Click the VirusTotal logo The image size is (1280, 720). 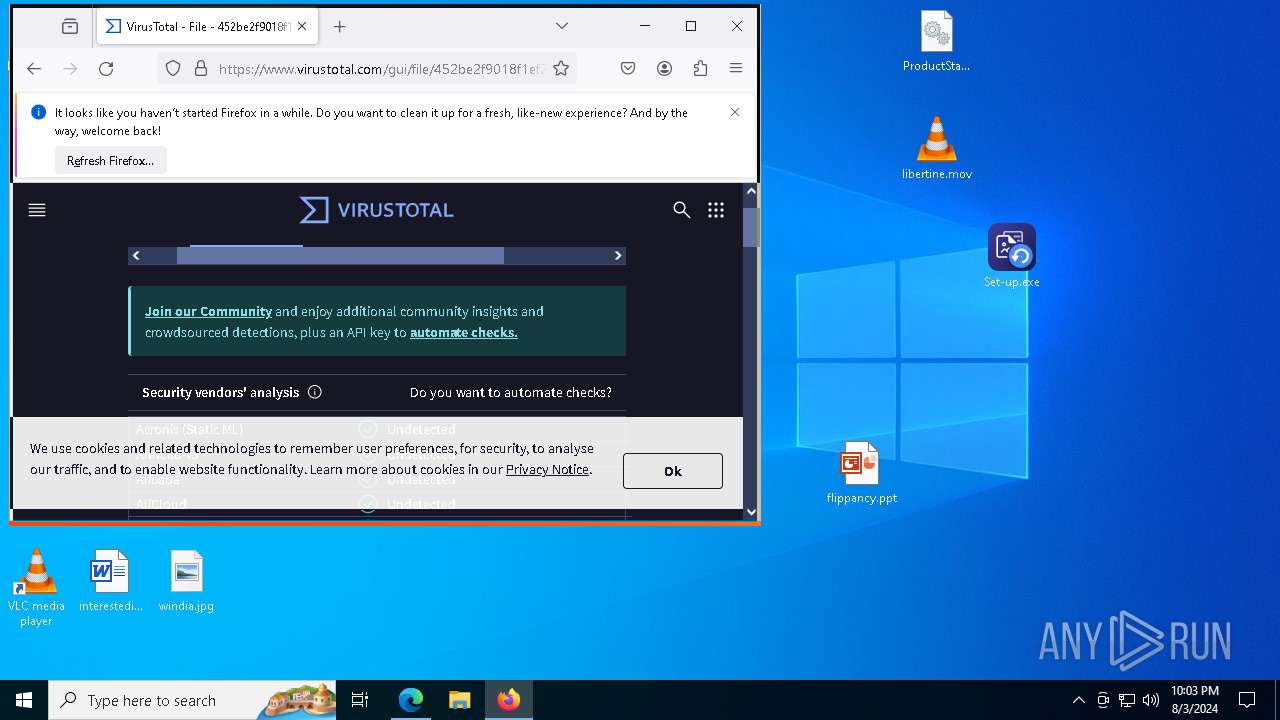[377, 210]
